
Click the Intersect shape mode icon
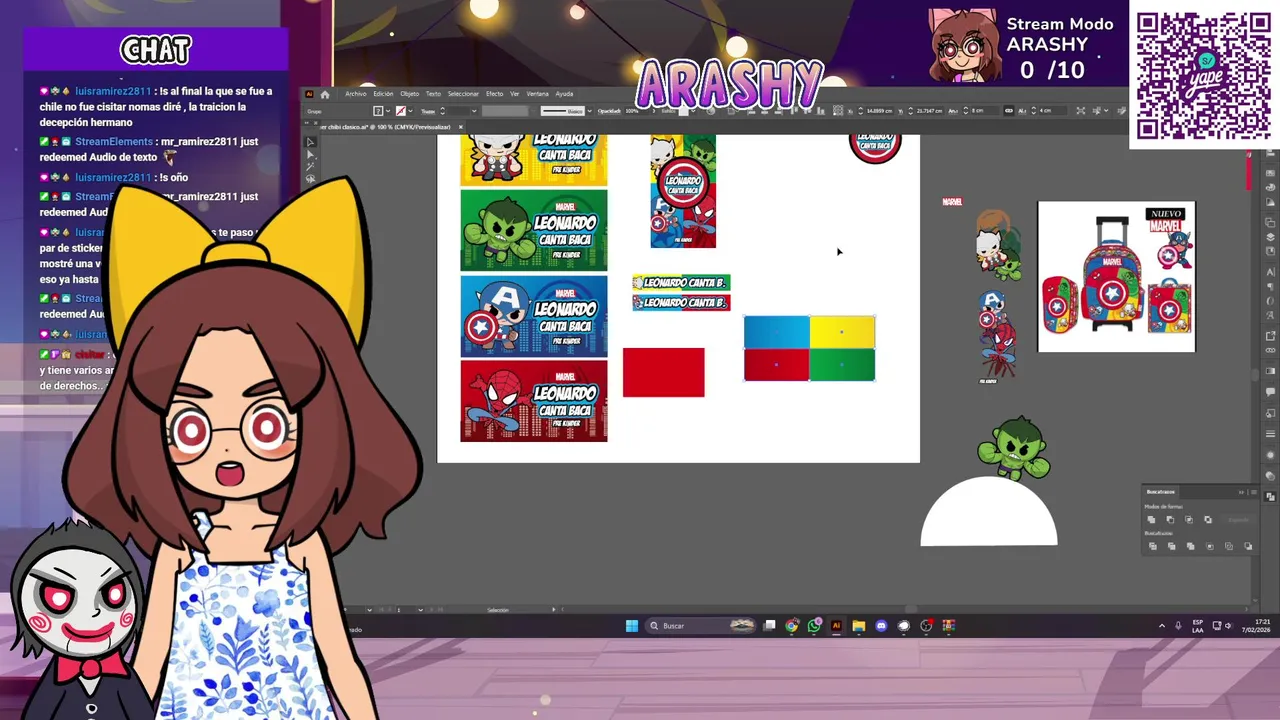[1189, 520]
